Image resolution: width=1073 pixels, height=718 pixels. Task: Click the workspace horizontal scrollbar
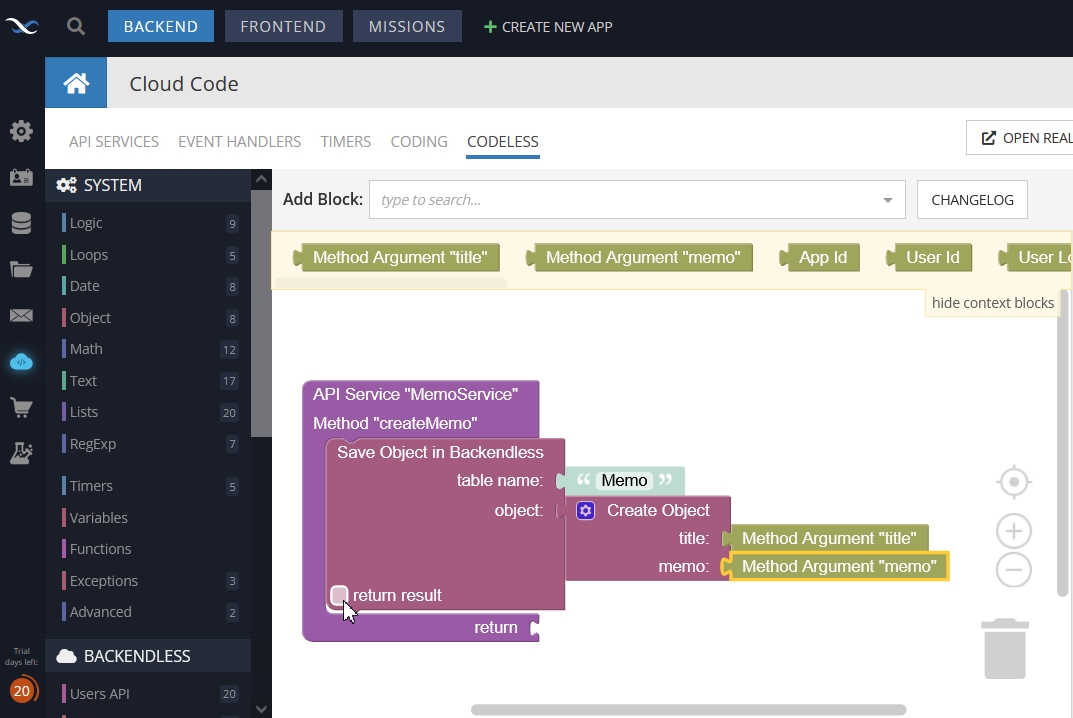[x=688, y=710]
